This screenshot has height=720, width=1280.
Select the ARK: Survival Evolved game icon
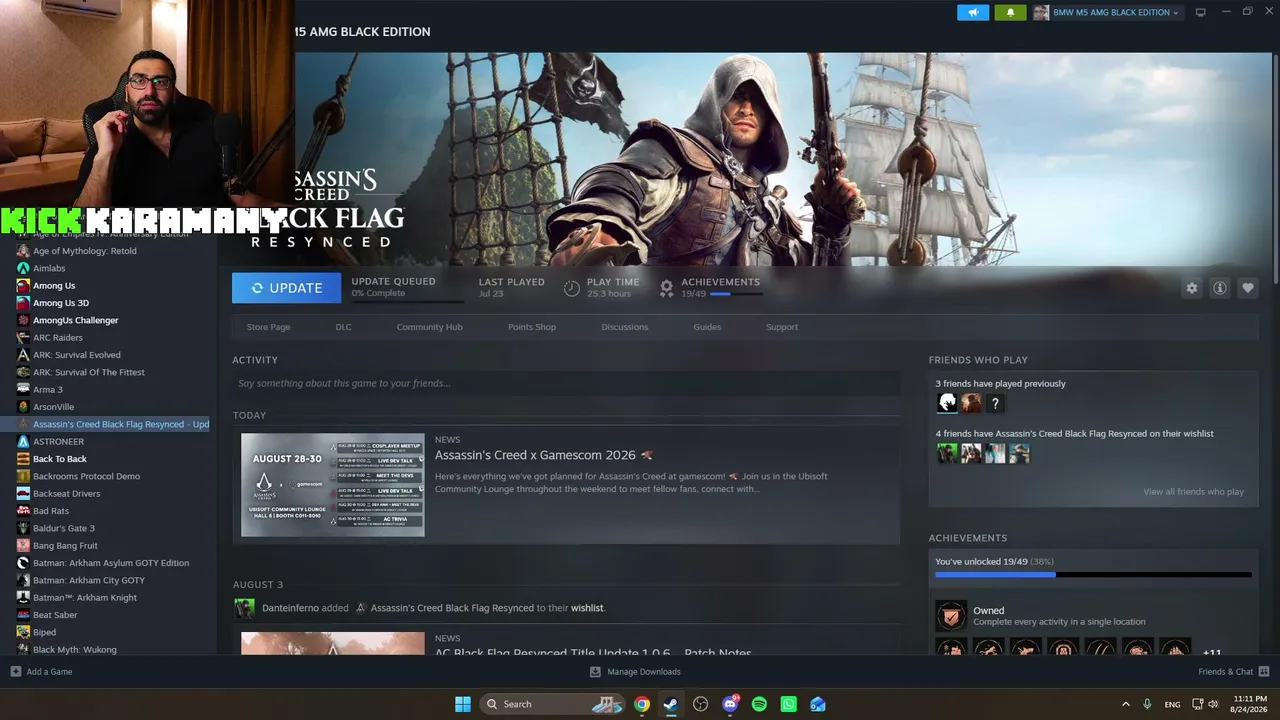click(x=23, y=355)
